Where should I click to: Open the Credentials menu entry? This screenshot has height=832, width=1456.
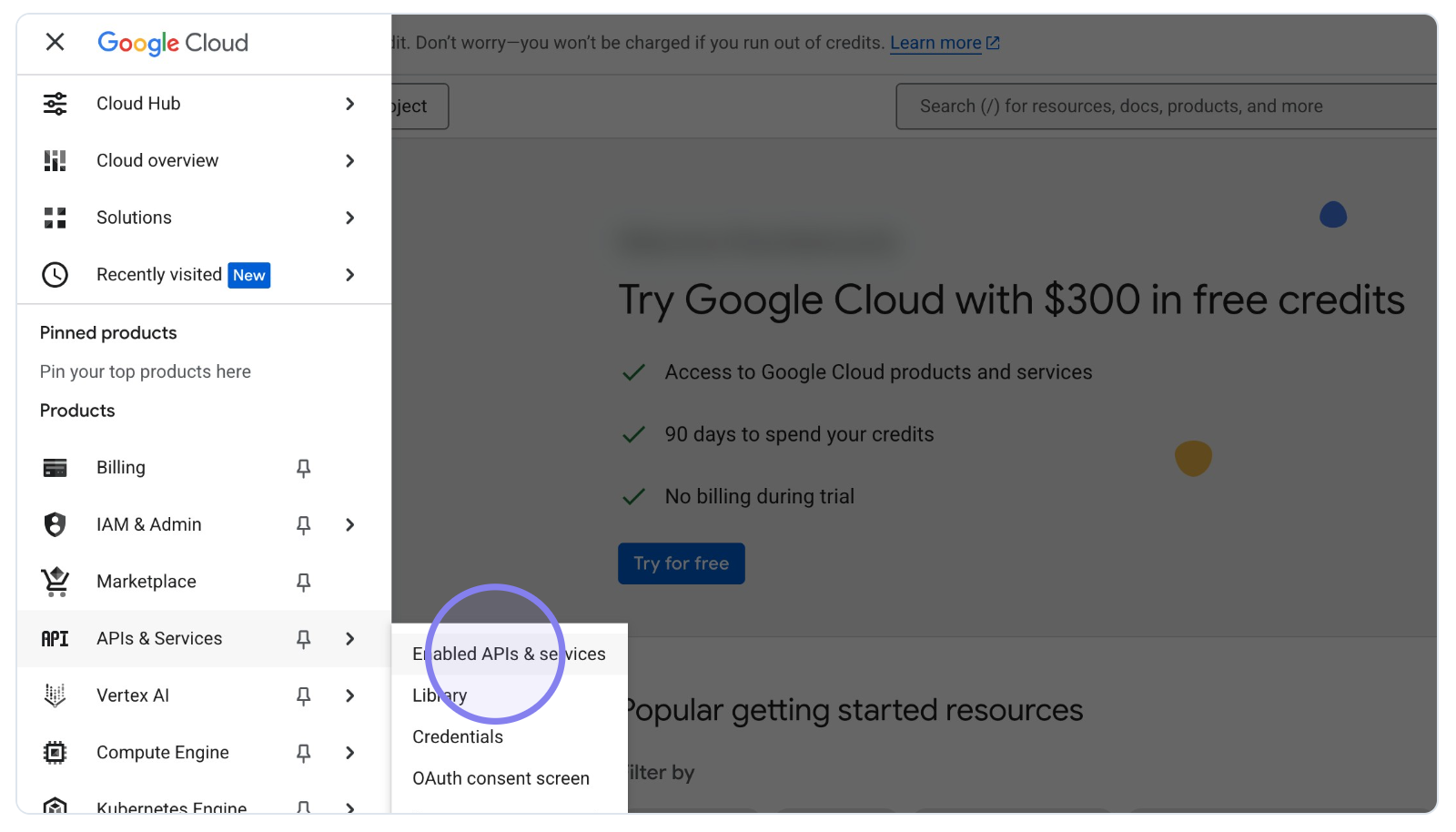[458, 736]
